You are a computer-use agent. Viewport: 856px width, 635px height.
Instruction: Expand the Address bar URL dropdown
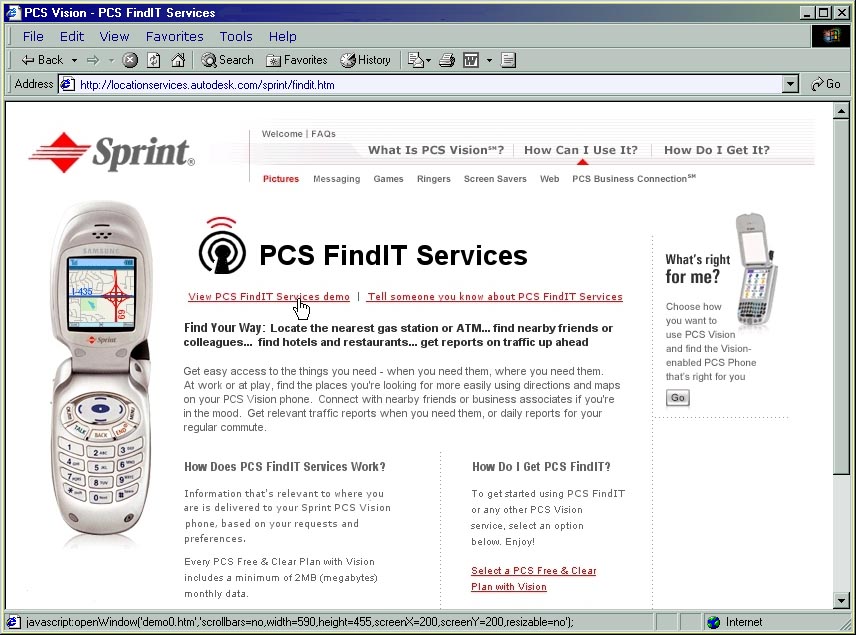click(789, 84)
